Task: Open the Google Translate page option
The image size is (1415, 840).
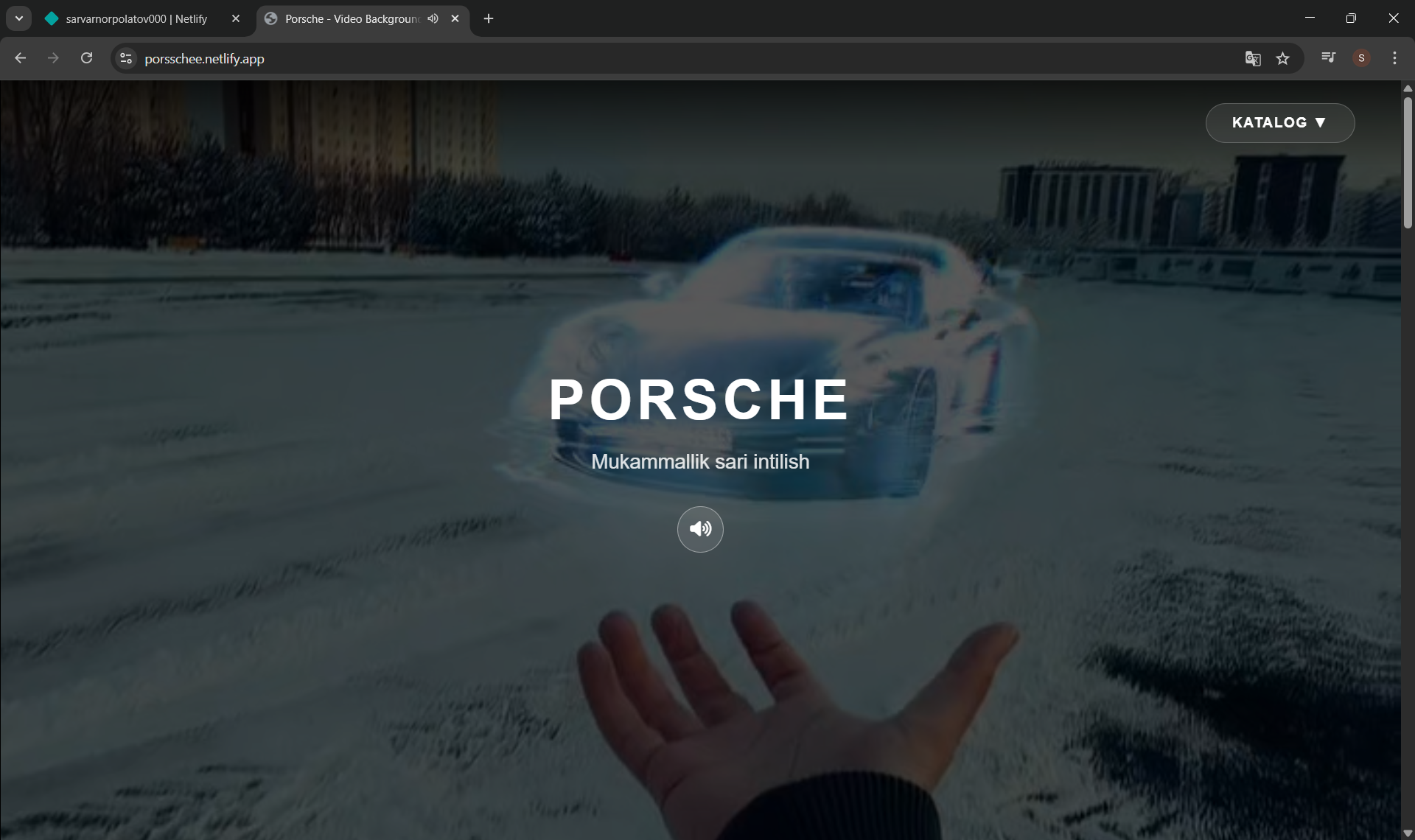Action: pyautogui.click(x=1253, y=58)
